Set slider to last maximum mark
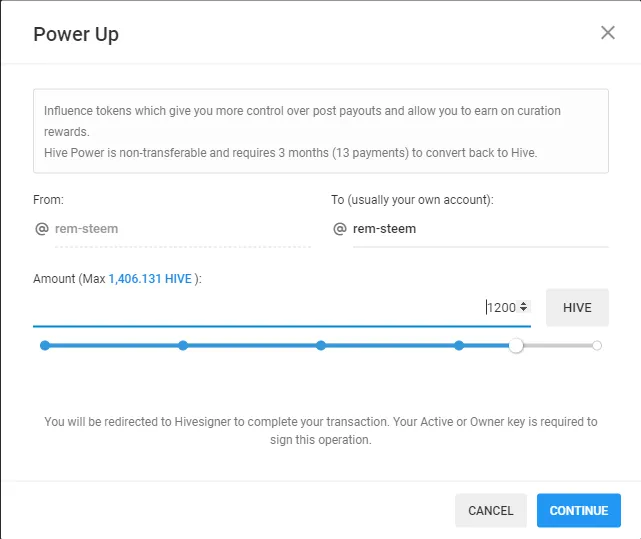641x539 pixels. [597, 346]
